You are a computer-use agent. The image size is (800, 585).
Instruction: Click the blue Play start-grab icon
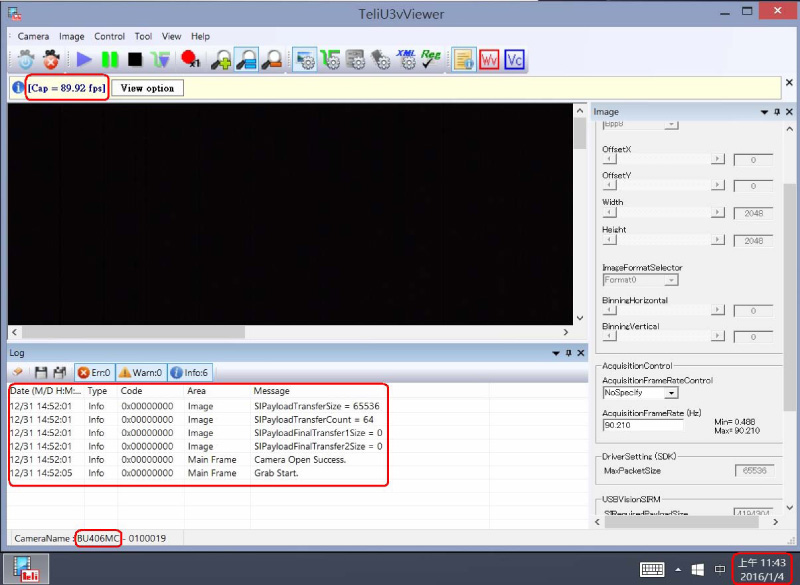[x=84, y=60]
